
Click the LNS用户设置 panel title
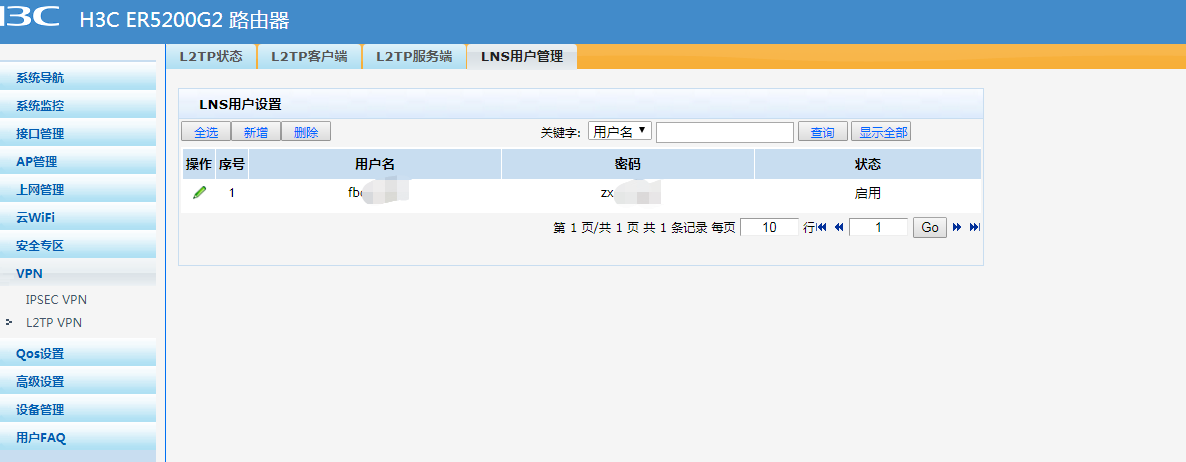pyautogui.click(x=240, y=104)
